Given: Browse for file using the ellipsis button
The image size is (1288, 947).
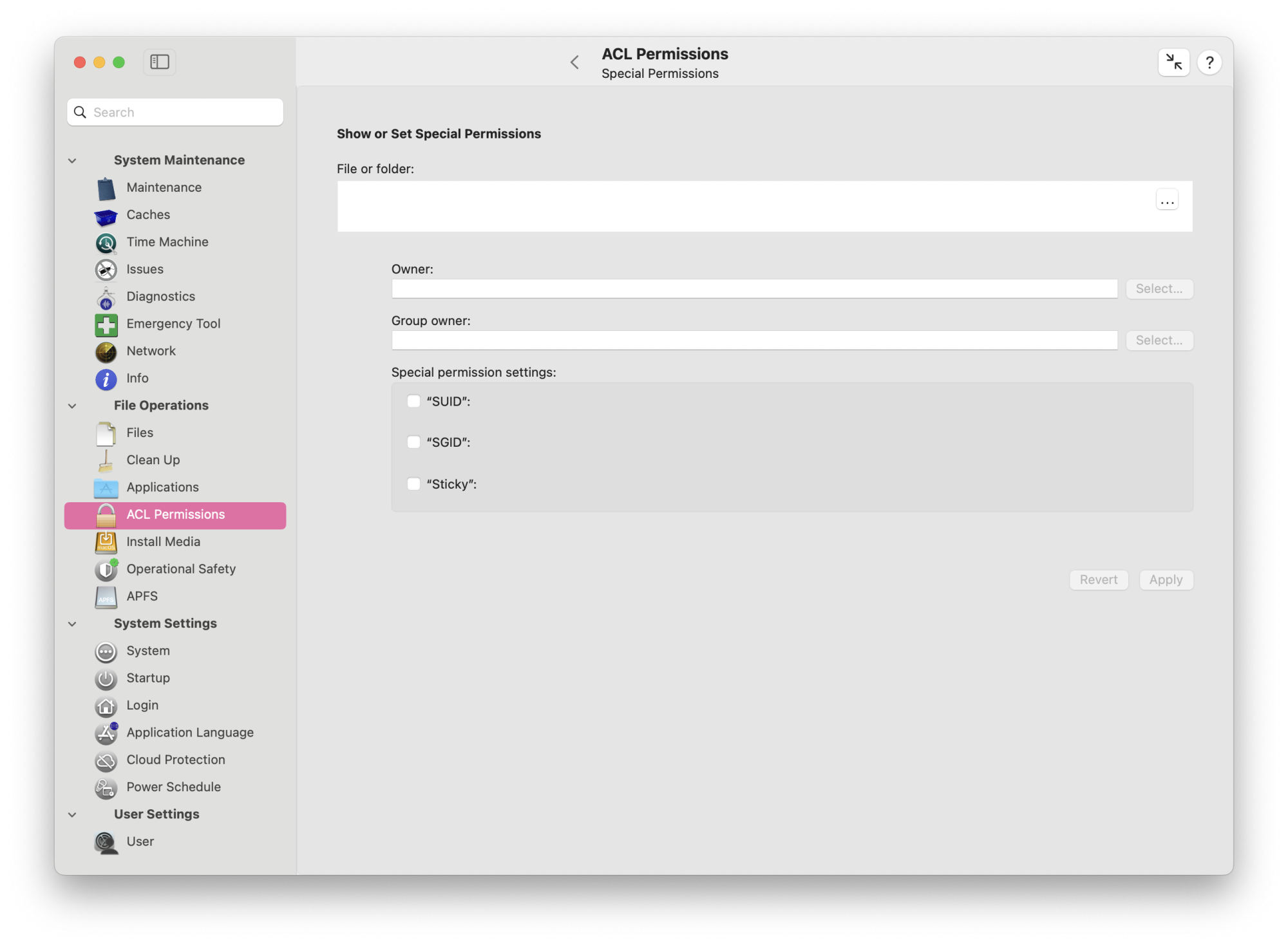Looking at the screenshot, I should tap(1167, 201).
